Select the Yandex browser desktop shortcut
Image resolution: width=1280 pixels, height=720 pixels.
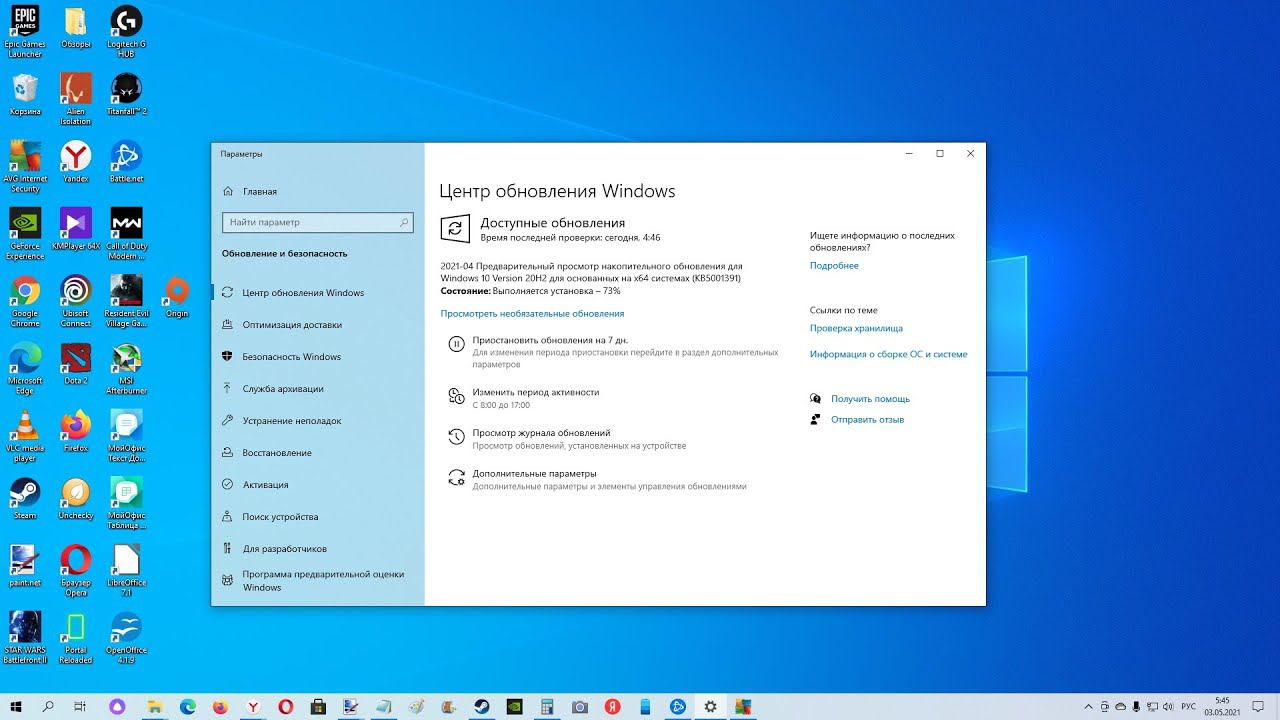click(76, 161)
